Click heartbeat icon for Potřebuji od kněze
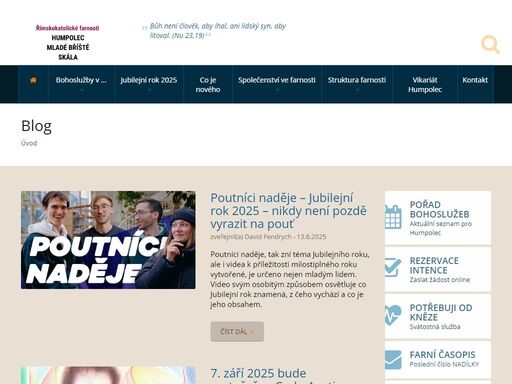 393,315
